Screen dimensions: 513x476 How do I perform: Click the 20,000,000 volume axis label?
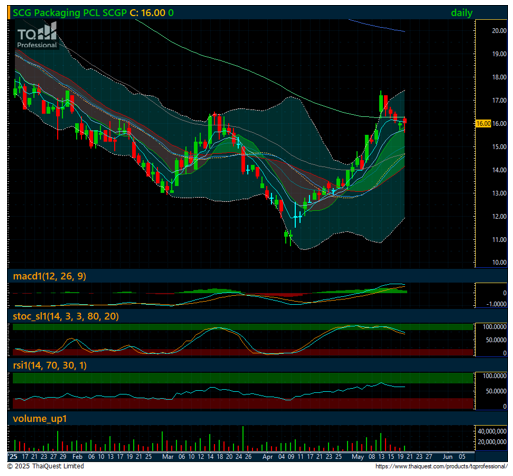tap(492, 442)
